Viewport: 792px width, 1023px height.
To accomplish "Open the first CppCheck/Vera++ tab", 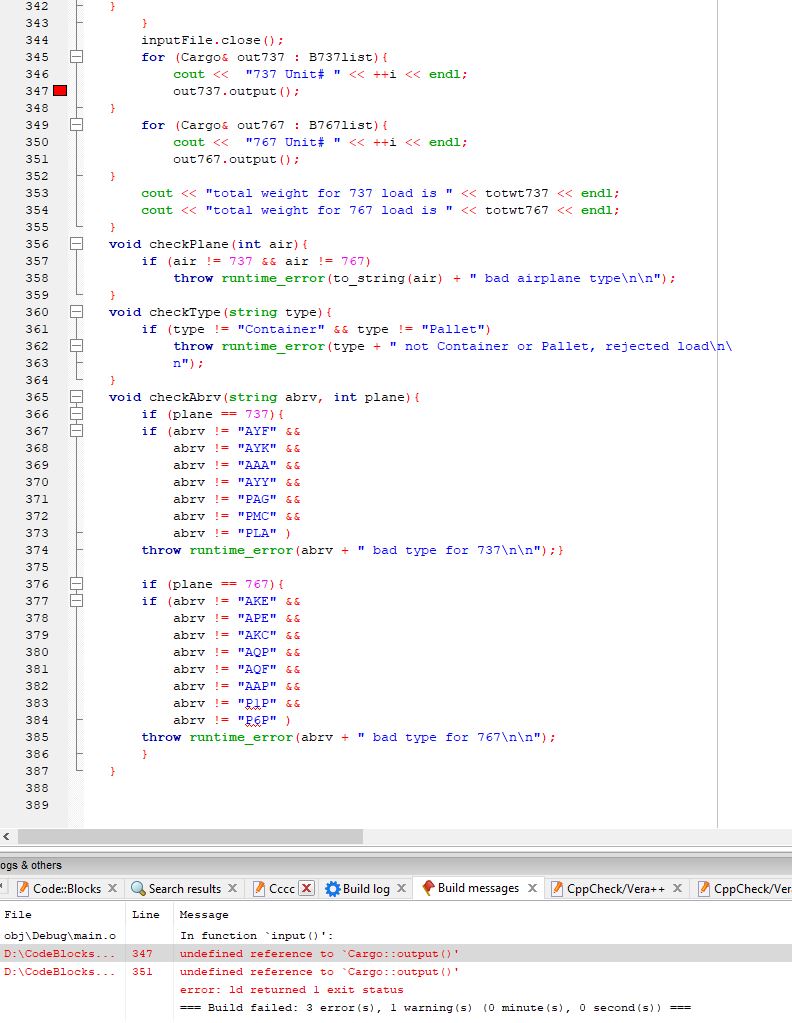I will (x=615, y=889).
